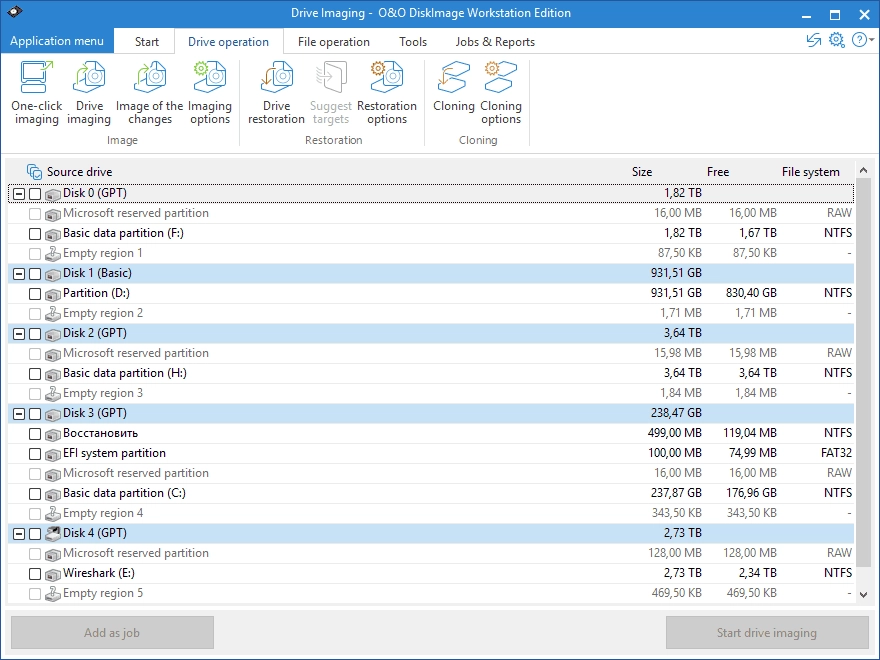Screen dimensions: 880x660
Task: Click the O&O DiskImage app logo in title bar
Action: [15, 12]
